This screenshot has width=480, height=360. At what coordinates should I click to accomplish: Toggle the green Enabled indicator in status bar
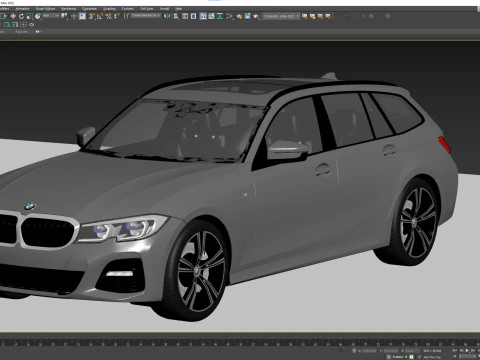tap(406, 357)
